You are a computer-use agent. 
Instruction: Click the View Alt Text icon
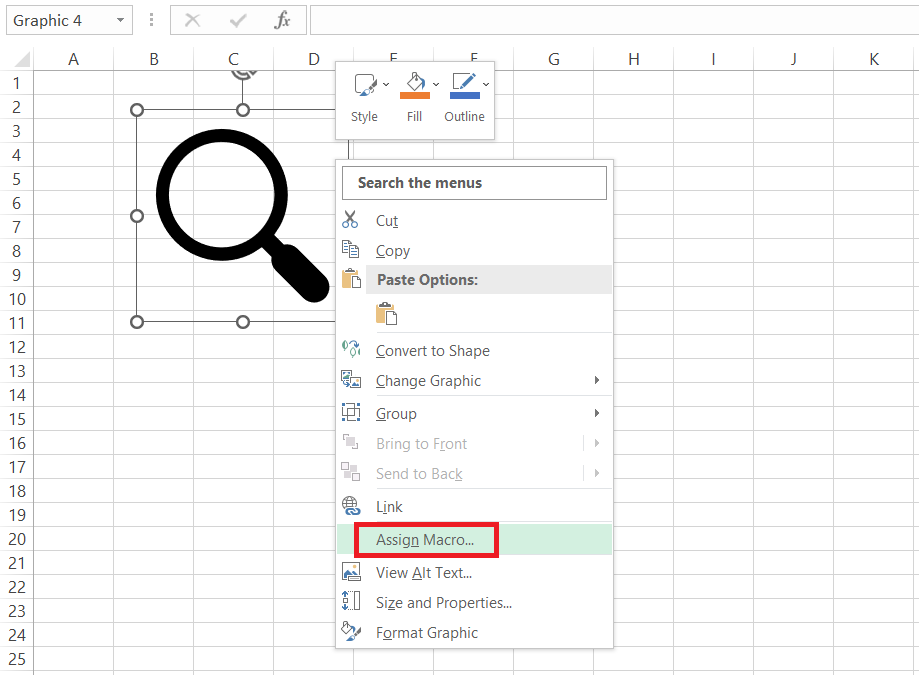pyautogui.click(x=350, y=572)
